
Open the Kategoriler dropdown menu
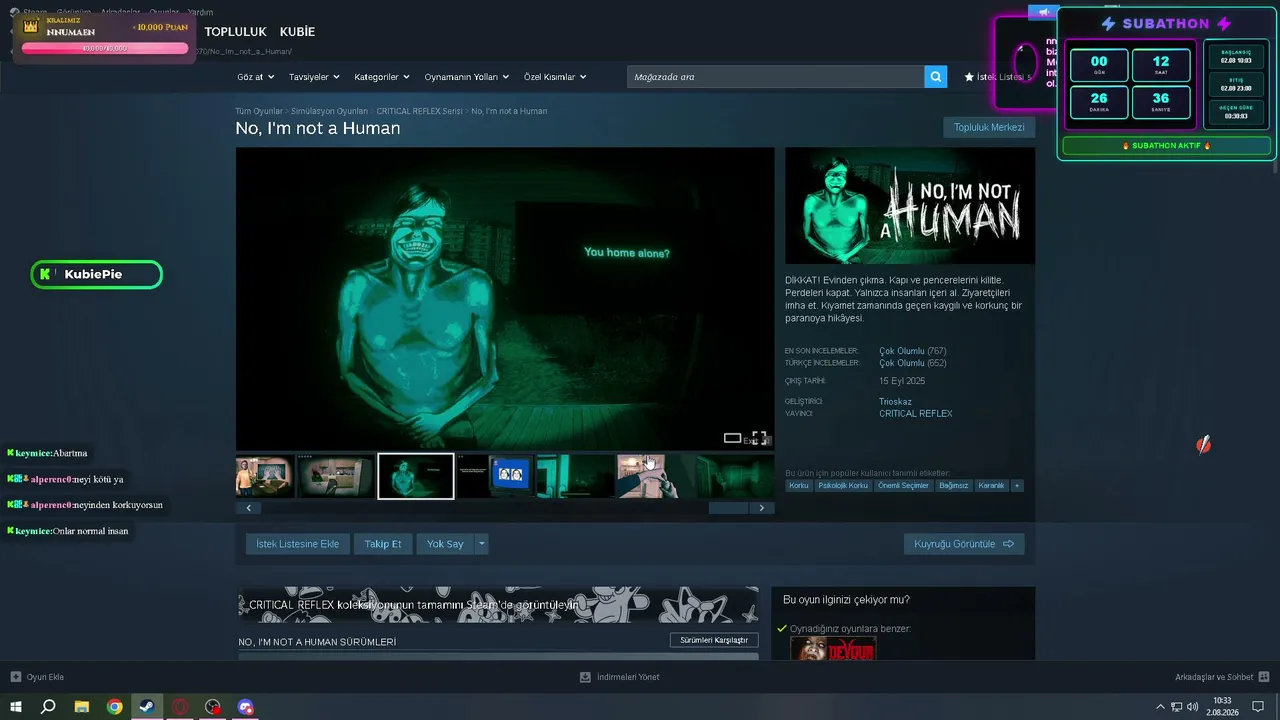click(383, 77)
